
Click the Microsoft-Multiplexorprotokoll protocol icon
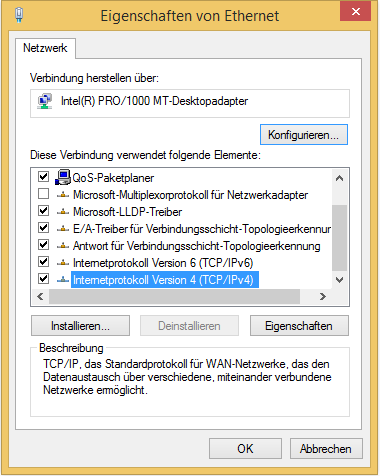click(63, 195)
